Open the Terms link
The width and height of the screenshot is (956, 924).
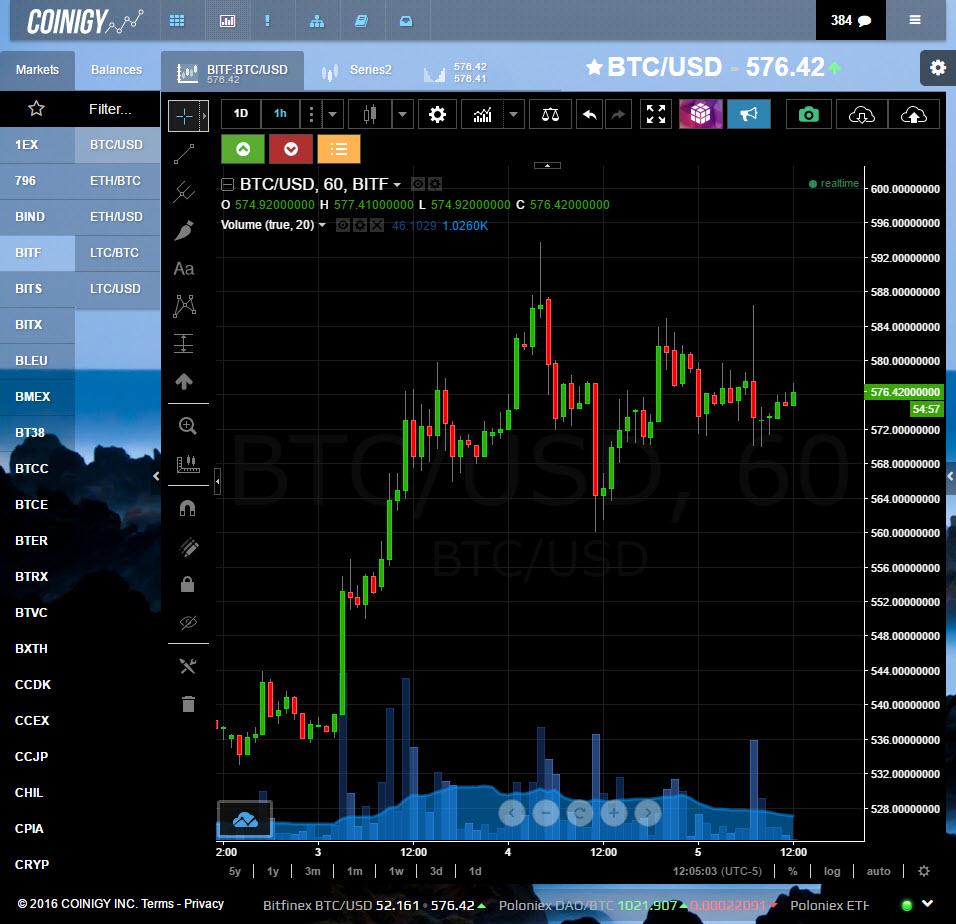coord(157,904)
